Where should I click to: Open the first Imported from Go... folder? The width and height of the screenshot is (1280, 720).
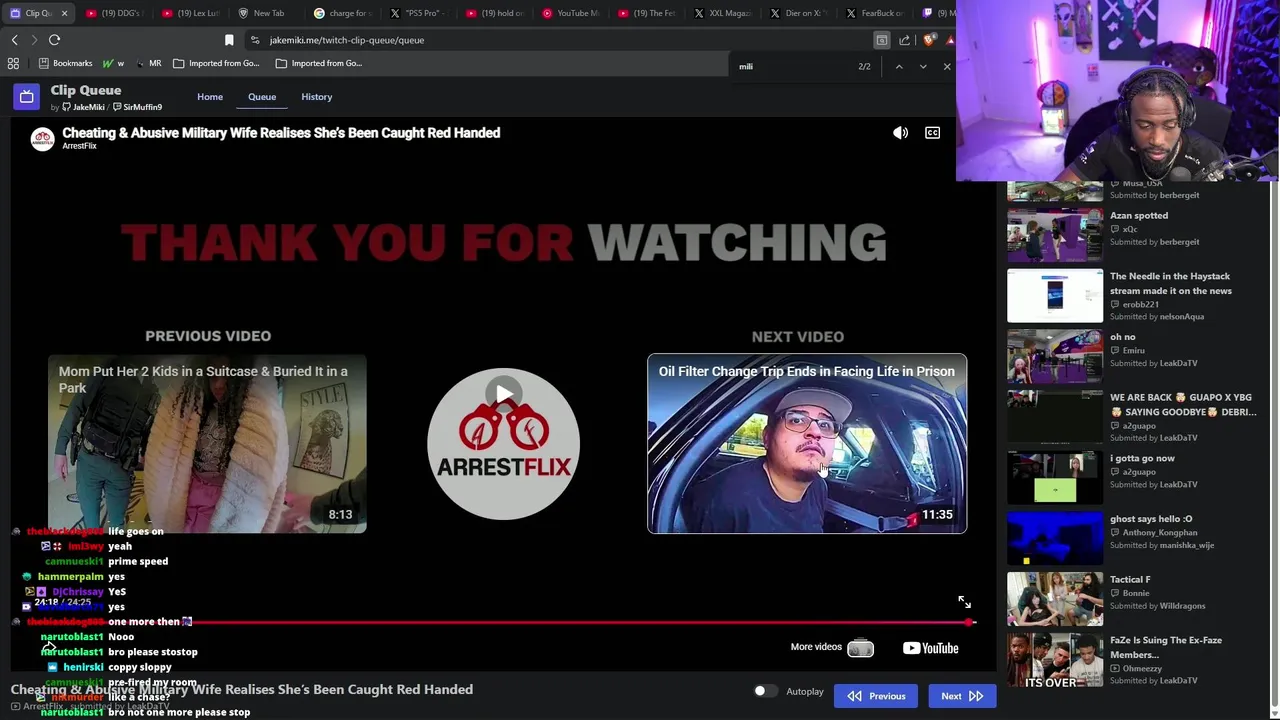pyautogui.click(x=216, y=63)
